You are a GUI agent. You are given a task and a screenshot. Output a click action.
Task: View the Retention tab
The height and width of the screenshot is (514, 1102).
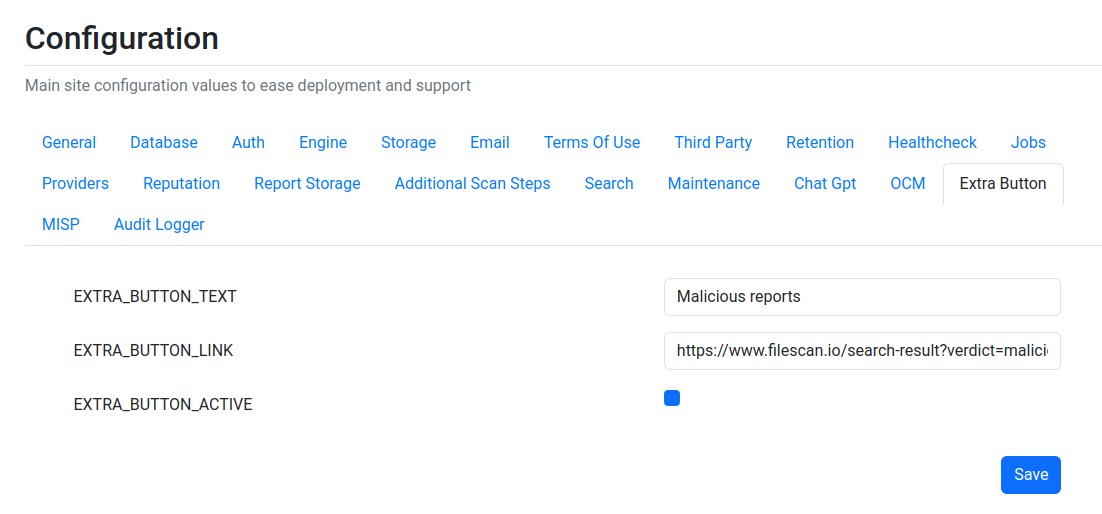pyautogui.click(x=819, y=143)
